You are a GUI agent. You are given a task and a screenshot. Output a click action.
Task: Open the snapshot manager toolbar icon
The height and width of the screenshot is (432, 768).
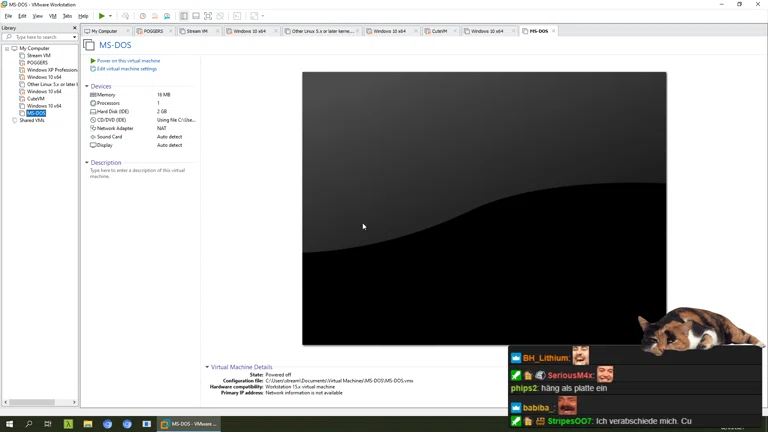point(167,16)
